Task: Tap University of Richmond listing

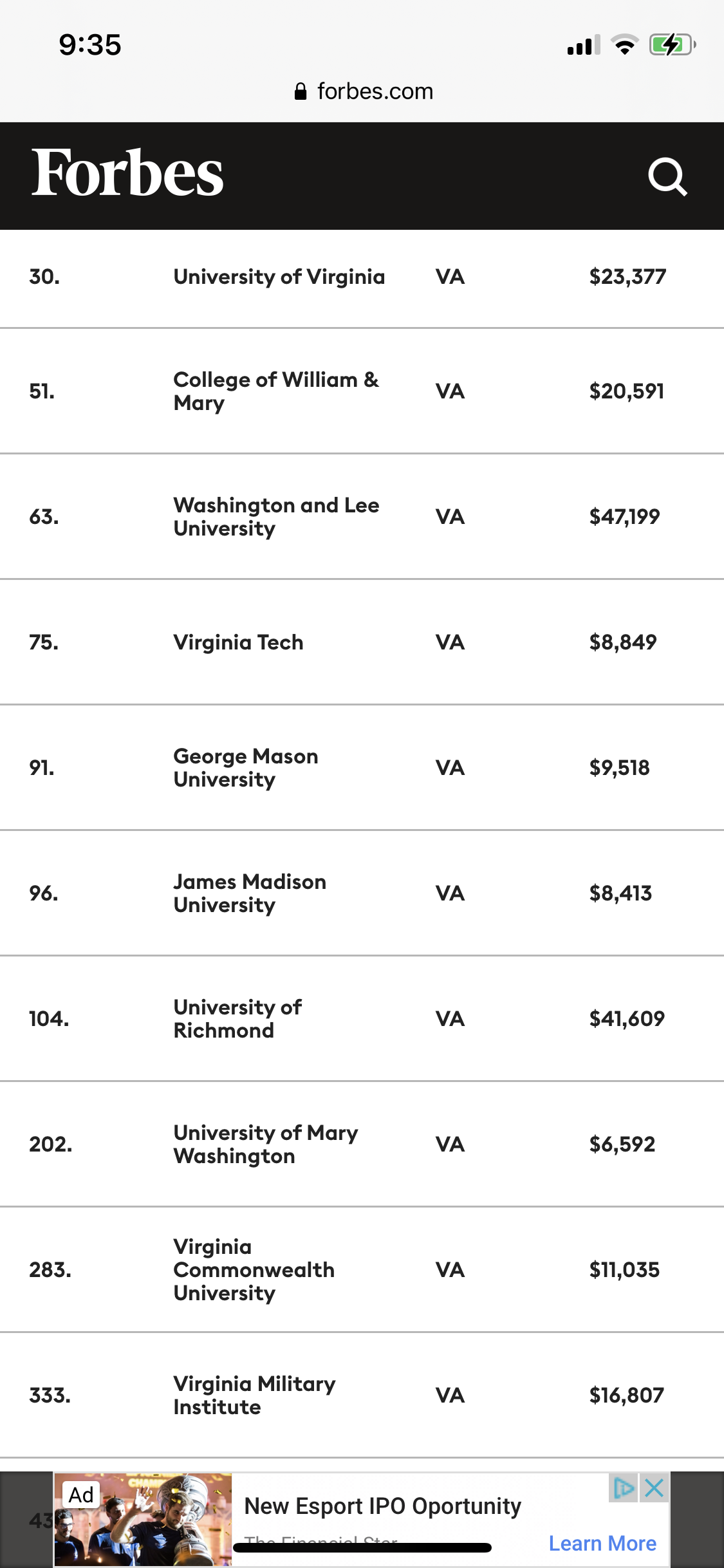Action: pyautogui.click(x=237, y=1018)
